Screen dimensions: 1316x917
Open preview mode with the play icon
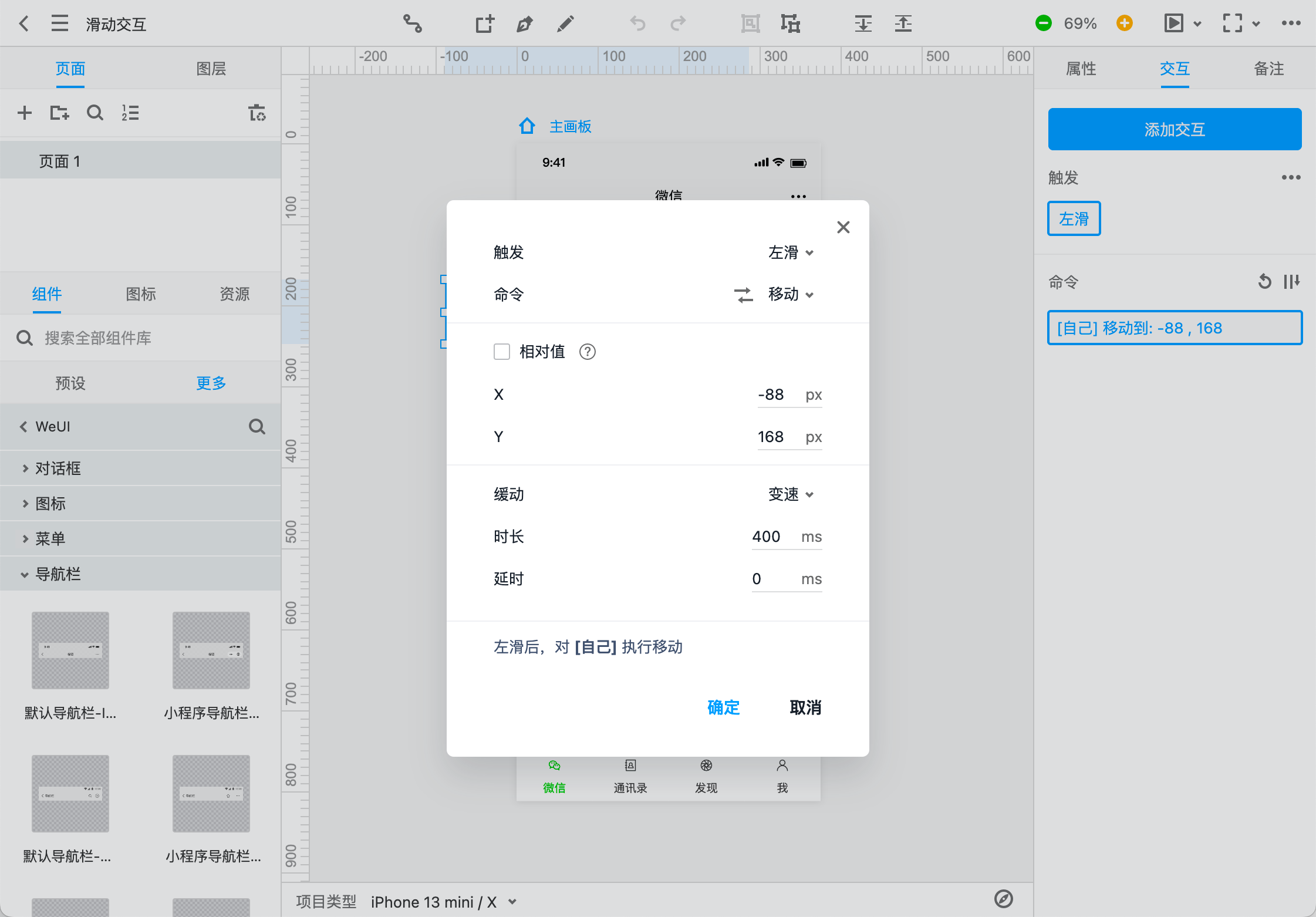click(x=1175, y=23)
